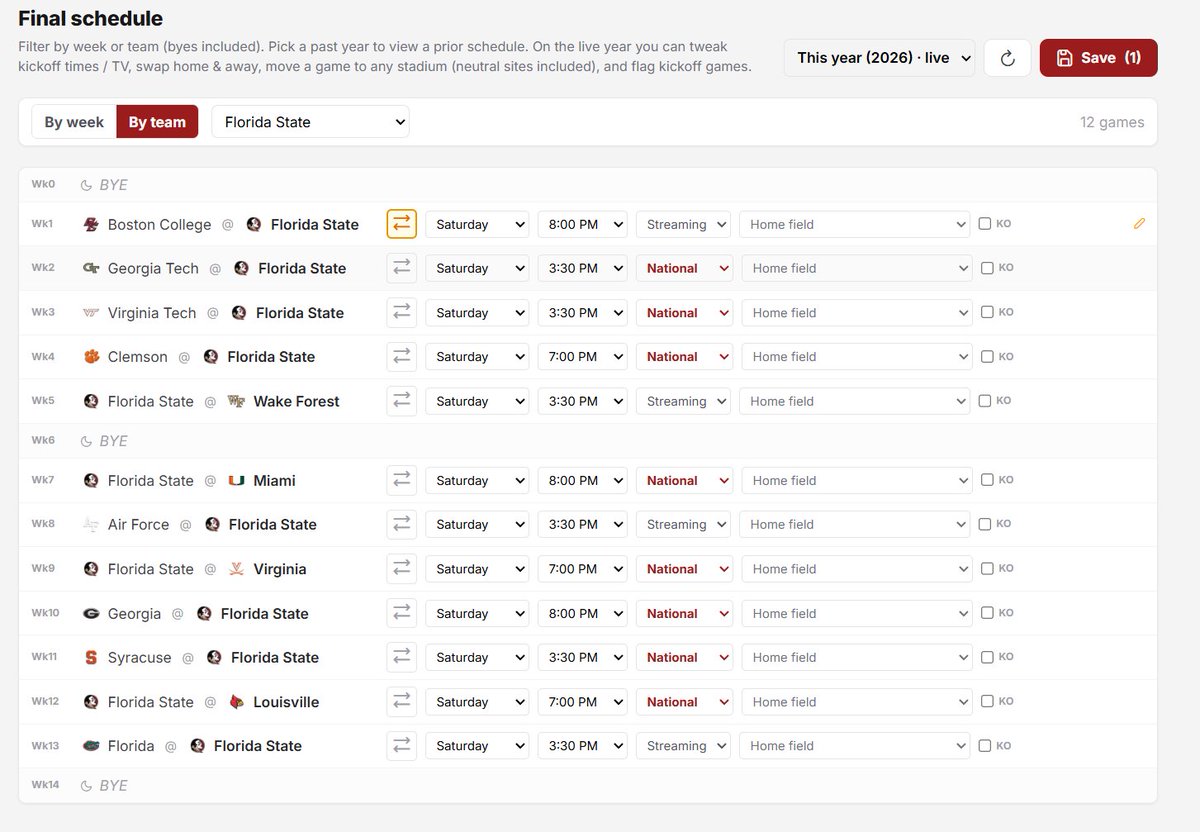Open the Florida State team filter dropdown
Screen dimensions: 1200x832
pyautogui.click(x=310, y=122)
